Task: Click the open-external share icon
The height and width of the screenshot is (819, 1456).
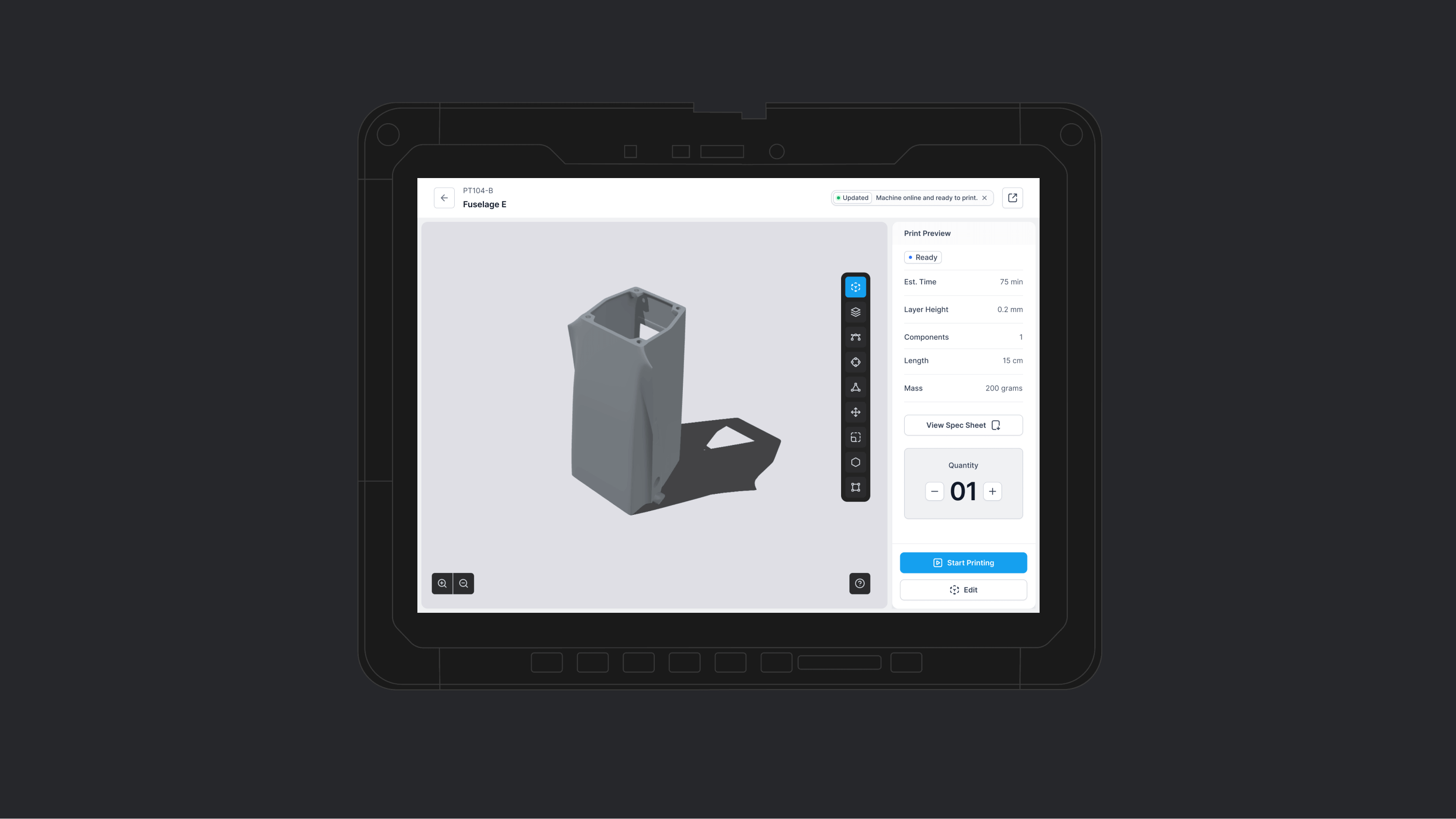Action: point(1012,198)
